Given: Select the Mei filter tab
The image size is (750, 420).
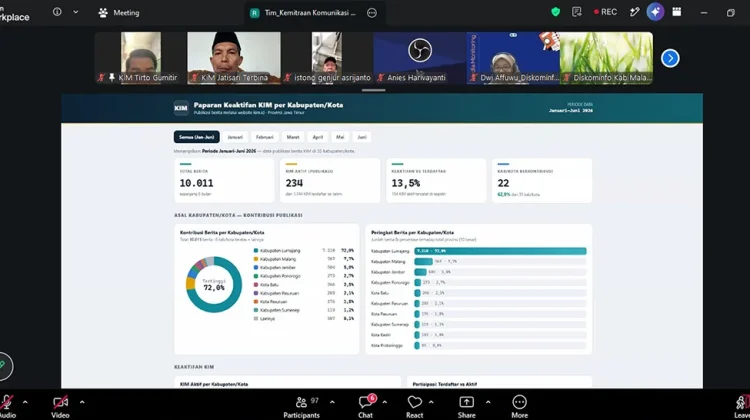Looking at the screenshot, I should coord(340,137).
